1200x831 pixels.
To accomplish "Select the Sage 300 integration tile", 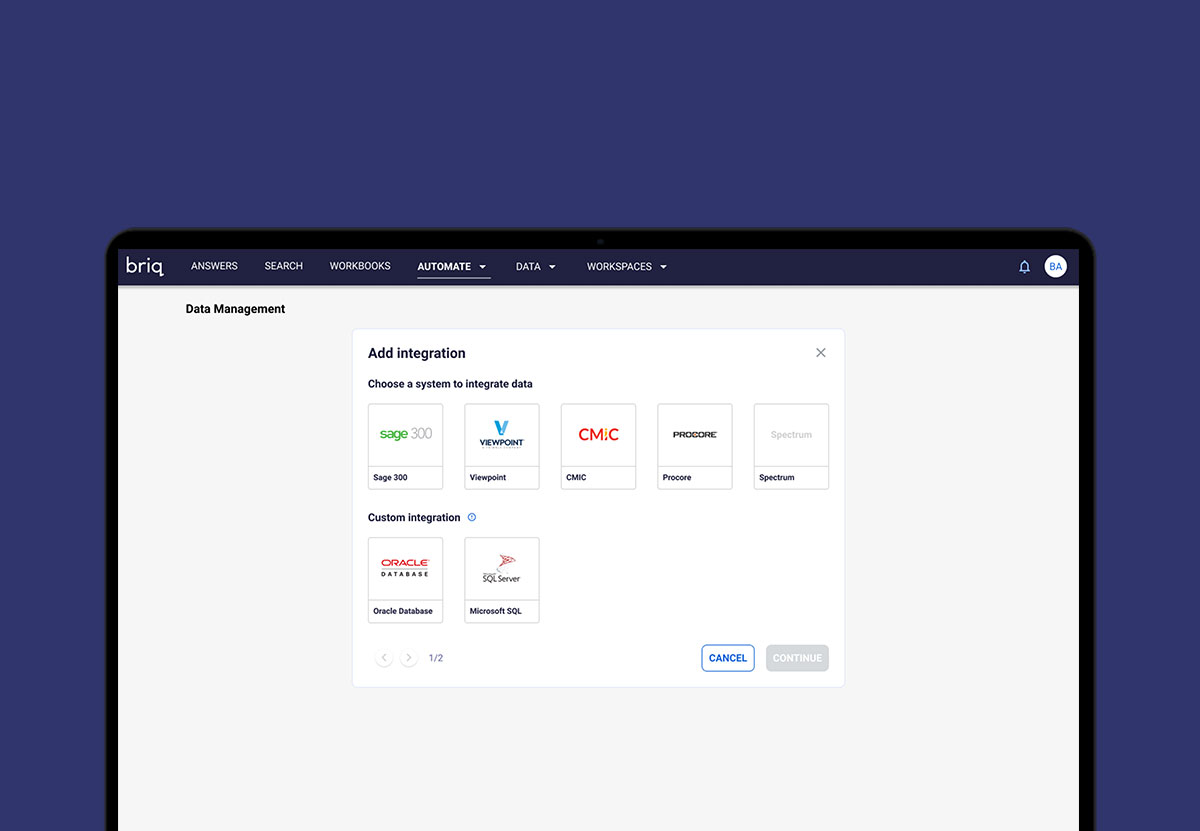I will click(x=405, y=445).
